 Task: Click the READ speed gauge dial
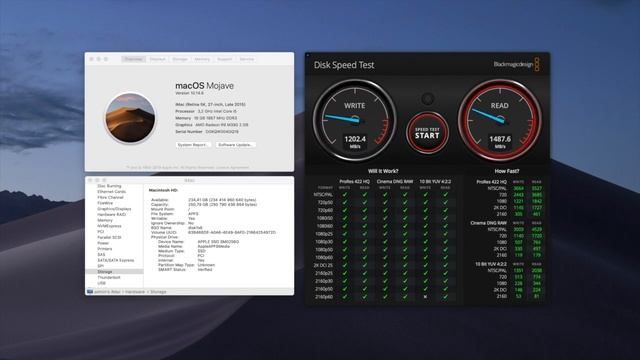[x=500, y=120]
